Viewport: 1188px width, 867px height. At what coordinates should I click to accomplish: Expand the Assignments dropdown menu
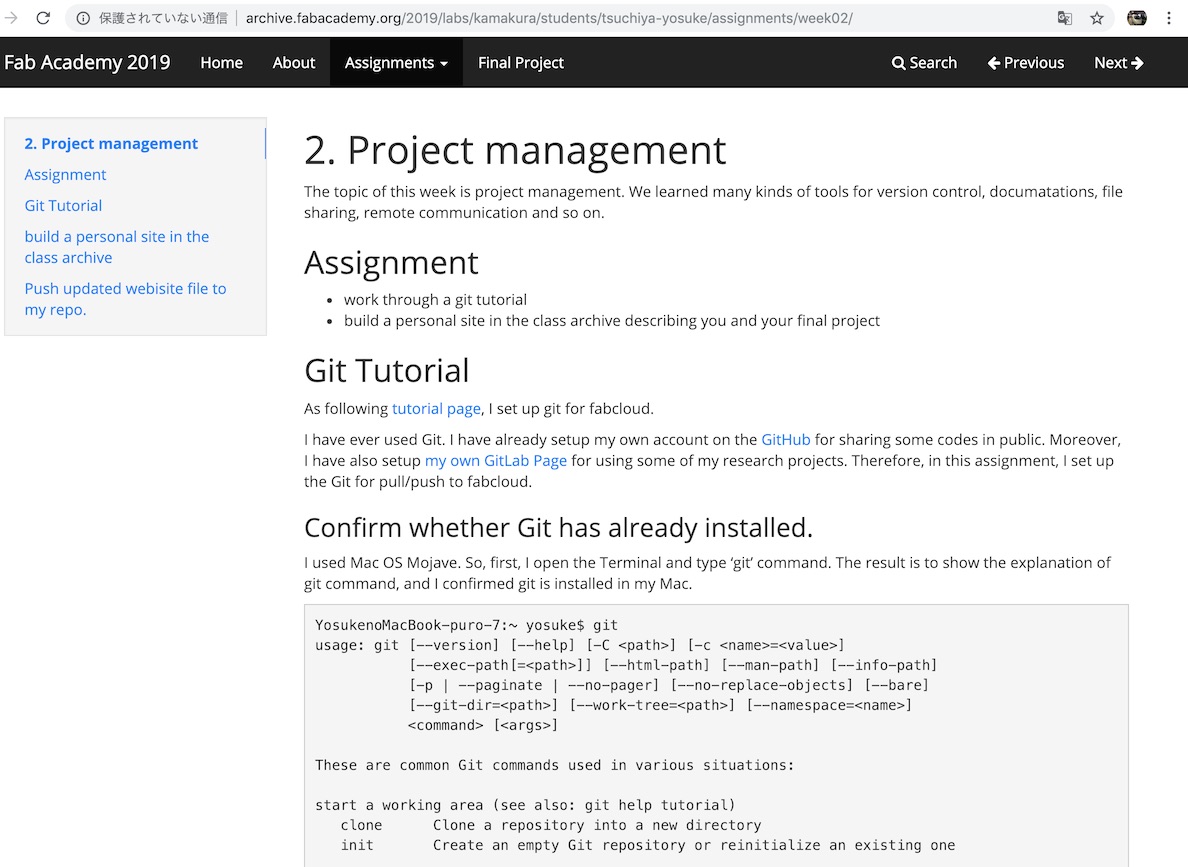point(396,62)
